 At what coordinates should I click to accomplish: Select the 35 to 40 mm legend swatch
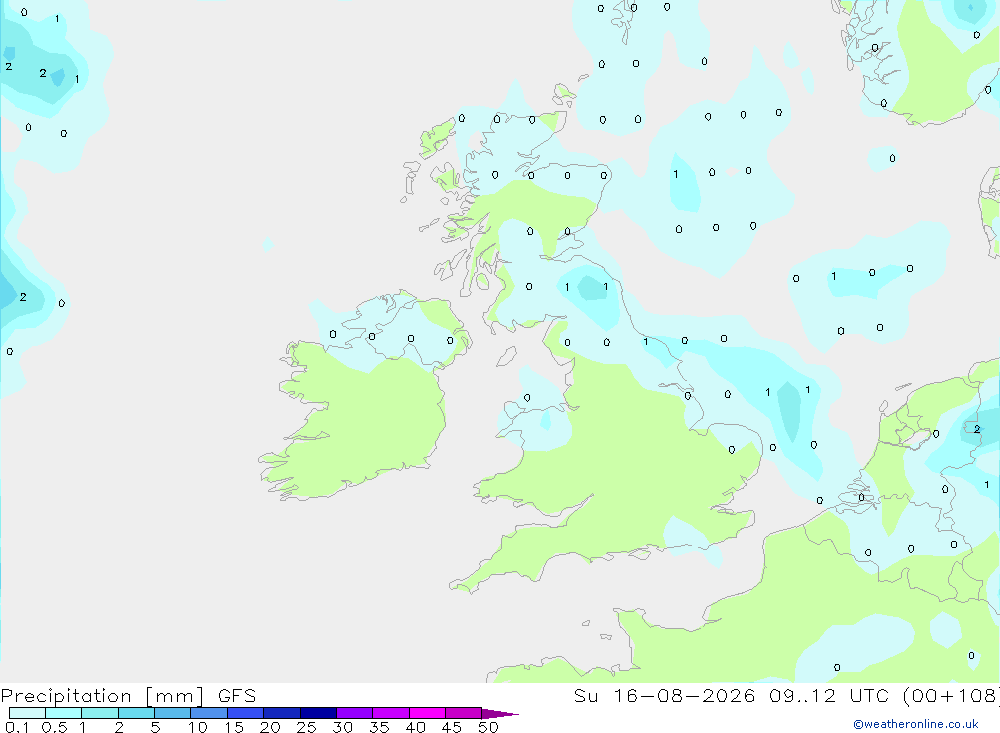coord(391,713)
